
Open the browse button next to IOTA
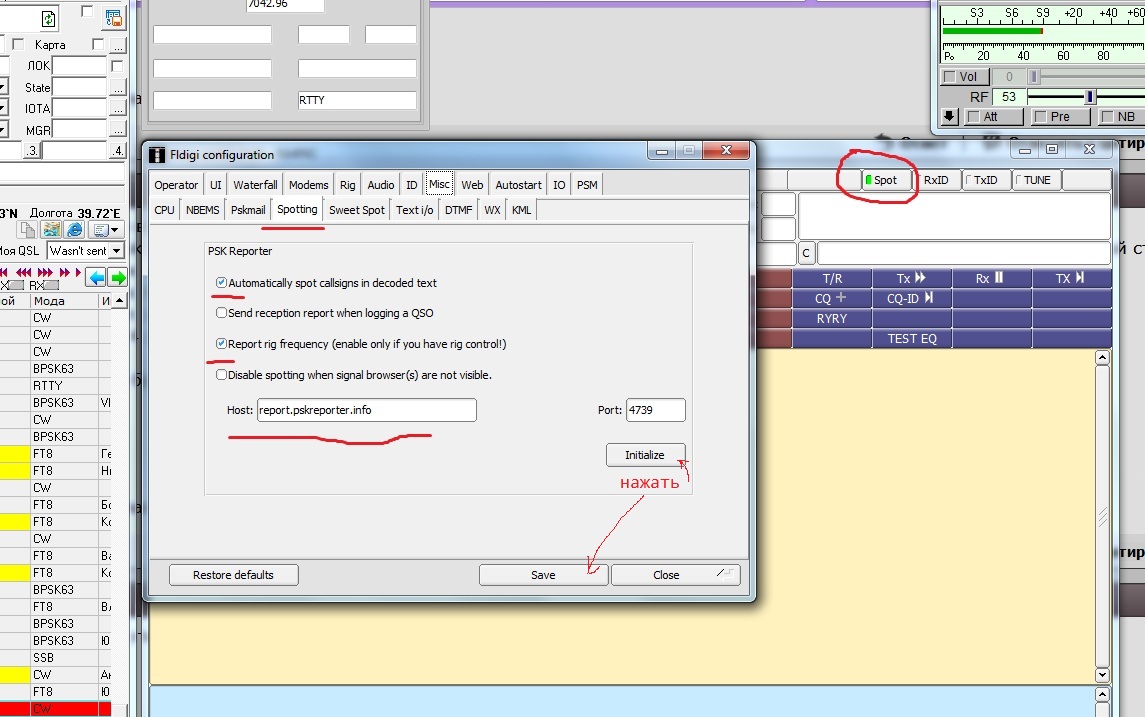[118, 109]
